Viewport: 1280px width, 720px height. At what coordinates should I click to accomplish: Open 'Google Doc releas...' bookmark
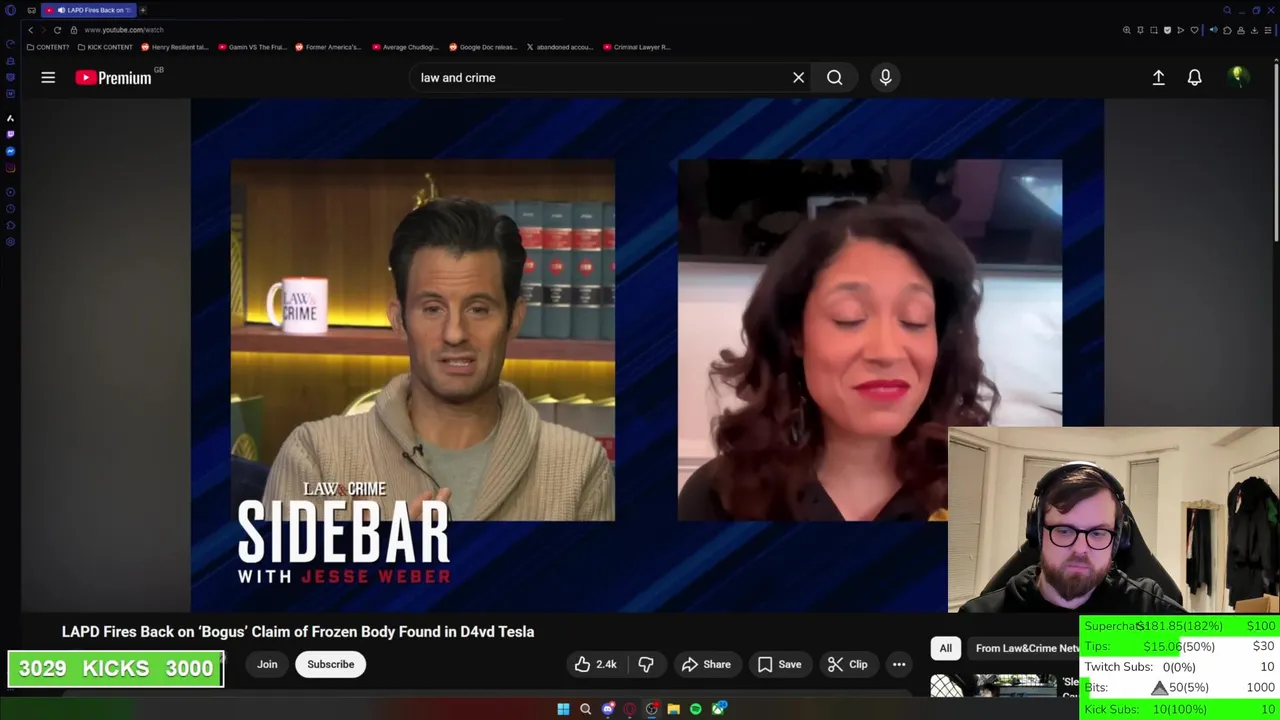(x=483, y=47)
